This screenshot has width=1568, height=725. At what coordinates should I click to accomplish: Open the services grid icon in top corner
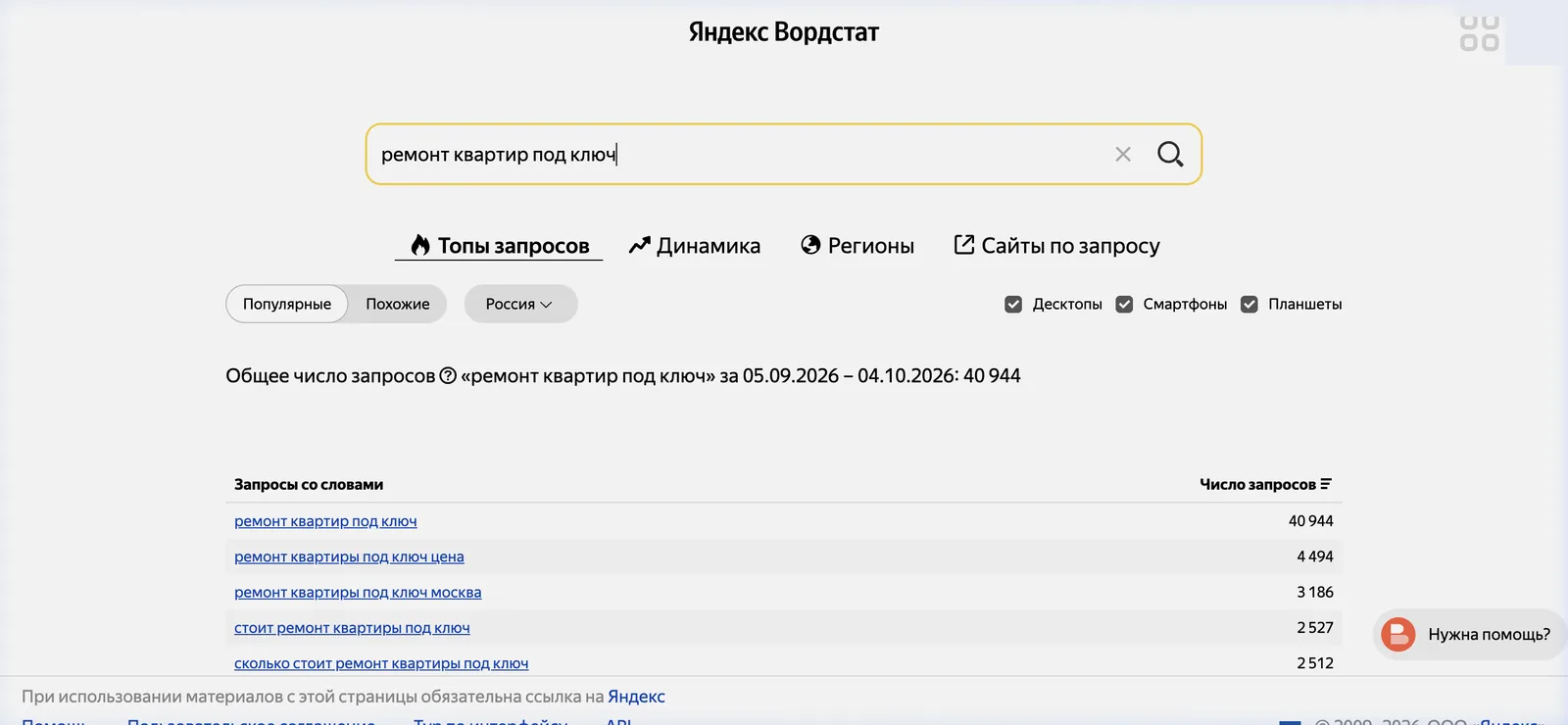coord(1479,33)
